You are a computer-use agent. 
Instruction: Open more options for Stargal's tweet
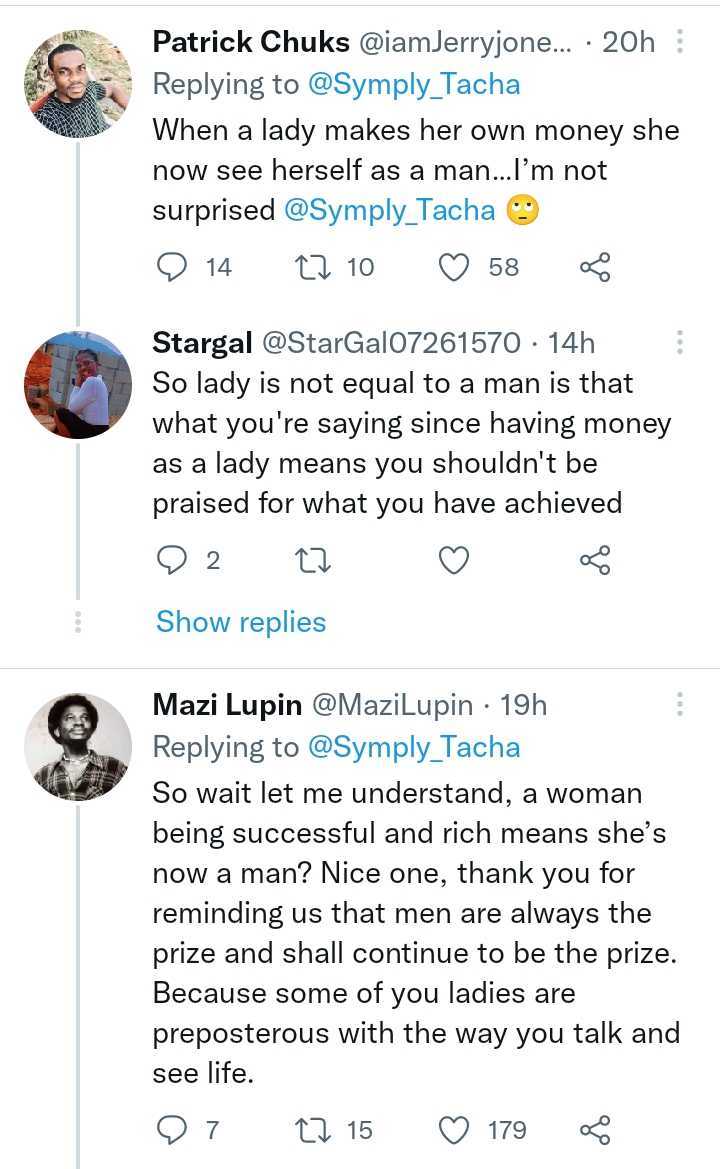tap(680, 343)
